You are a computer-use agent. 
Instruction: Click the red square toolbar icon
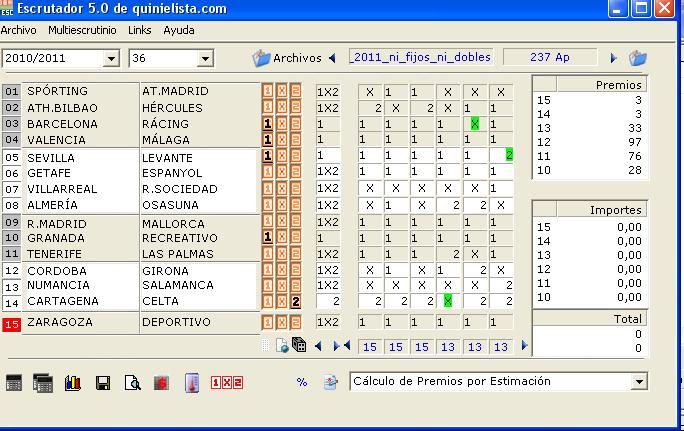[161, 383]
